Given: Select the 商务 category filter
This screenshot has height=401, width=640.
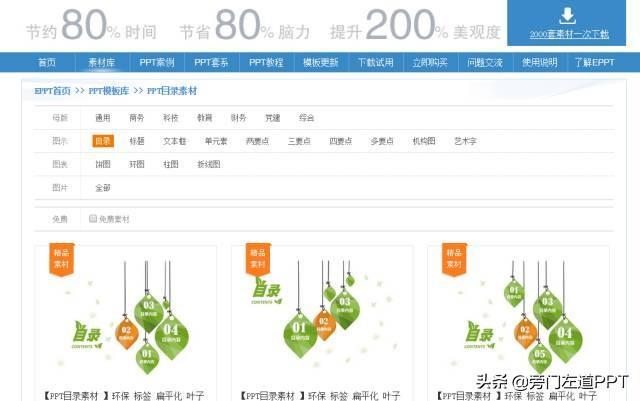Looking at the screenshot, I should 137,118.
